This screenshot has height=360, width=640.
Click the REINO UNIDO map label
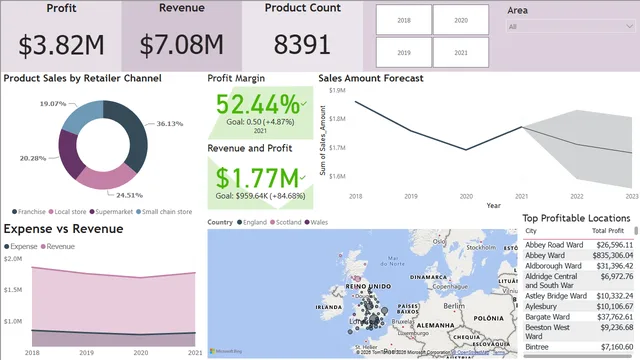tap(368, 287)
